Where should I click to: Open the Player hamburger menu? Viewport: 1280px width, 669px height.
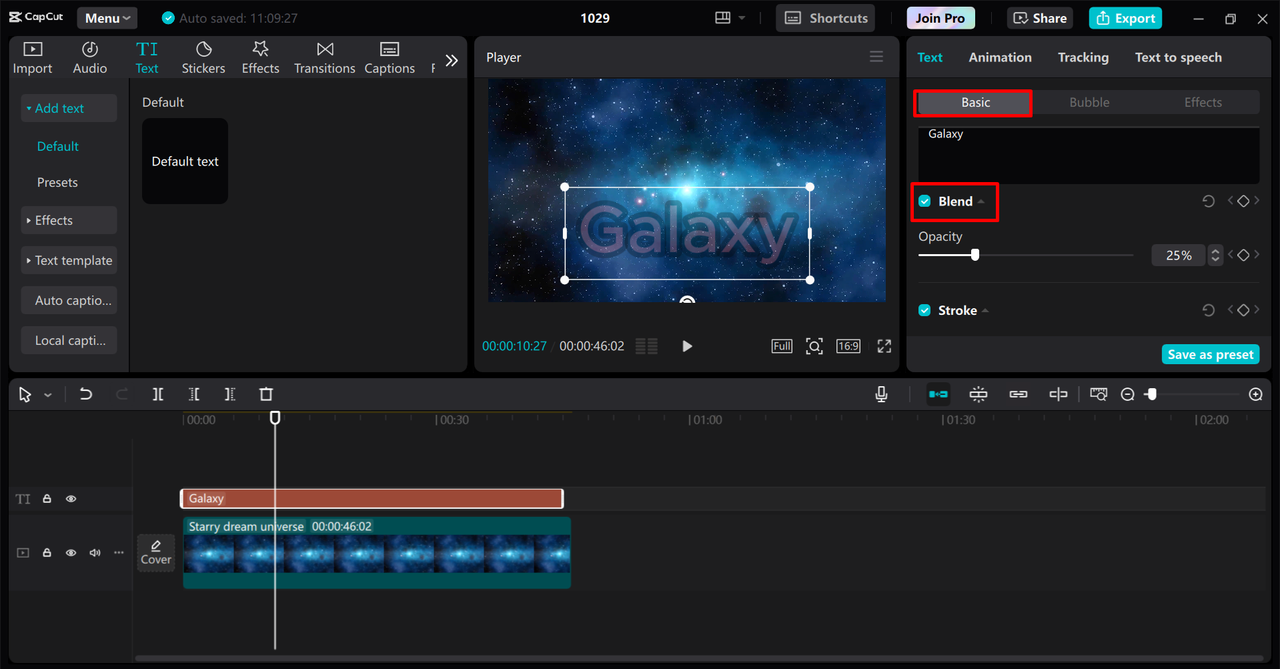(877, 57)
